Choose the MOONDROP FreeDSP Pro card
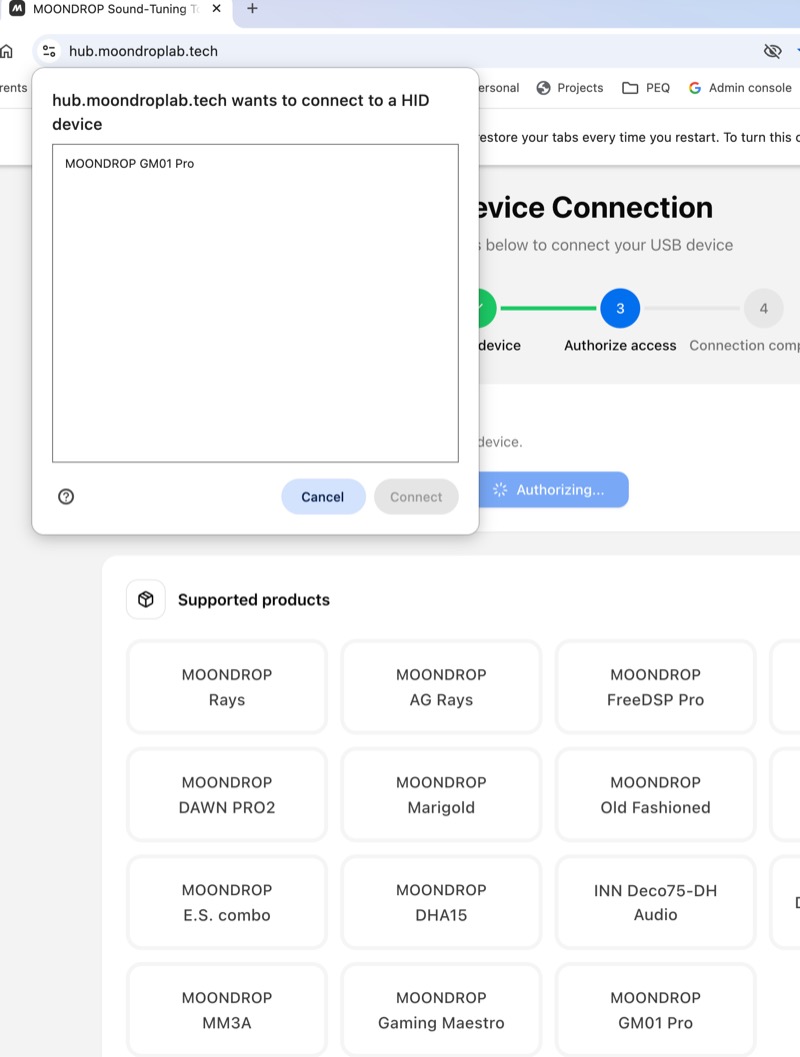Image resolution: width=800 pixels, height=1057 pixels. click(x=656, y=687)
